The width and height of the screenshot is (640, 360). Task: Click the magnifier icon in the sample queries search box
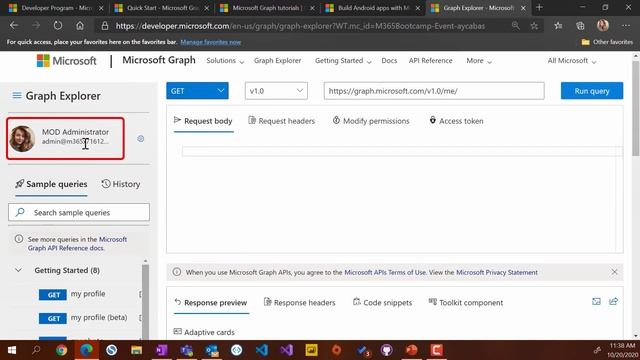(x=20, y=212)
